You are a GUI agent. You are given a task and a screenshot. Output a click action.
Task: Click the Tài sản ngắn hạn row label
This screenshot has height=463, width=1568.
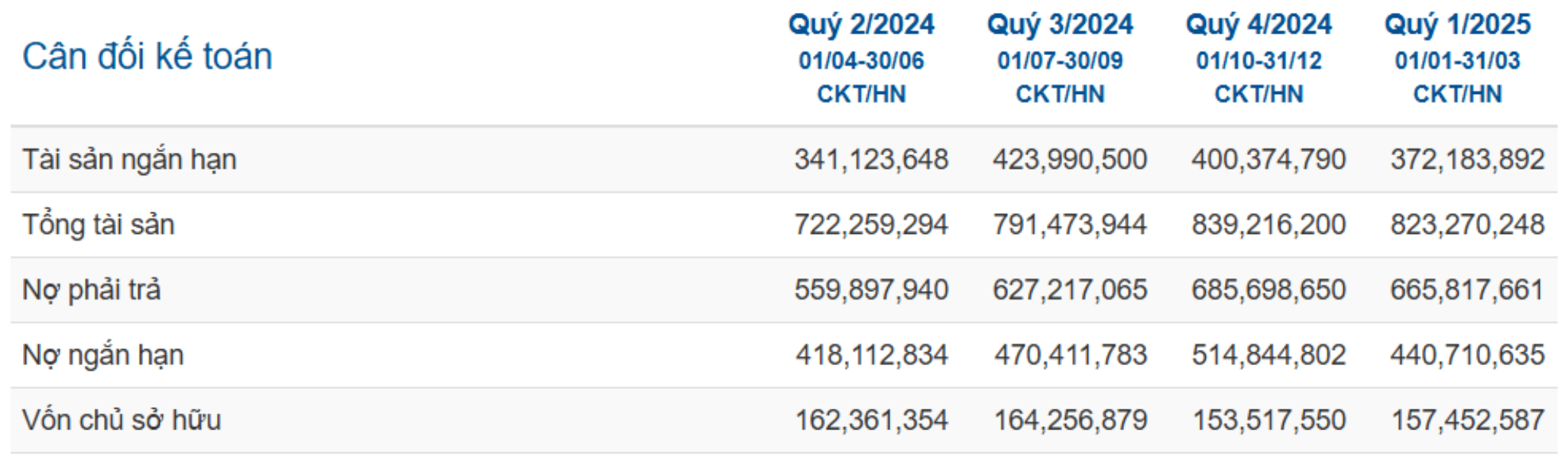(129, 160)
